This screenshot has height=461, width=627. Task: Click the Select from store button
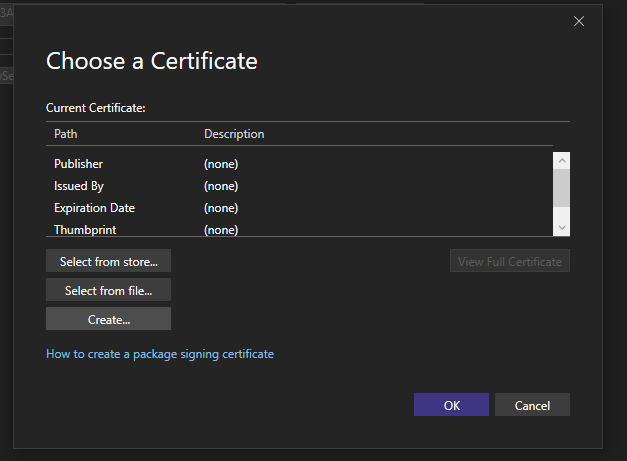click(x=108, y=261)
